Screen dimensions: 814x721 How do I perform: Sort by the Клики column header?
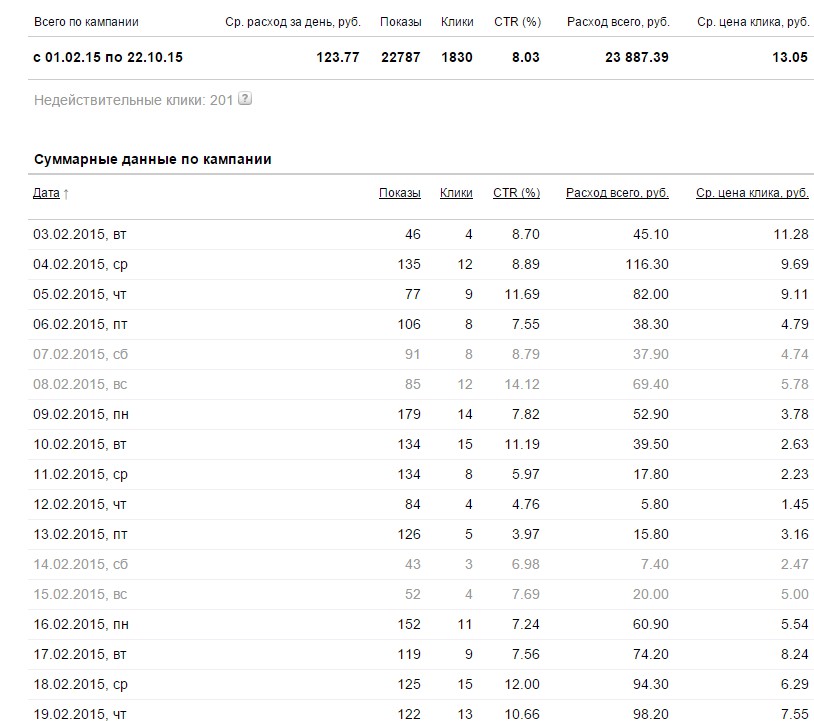456,193
